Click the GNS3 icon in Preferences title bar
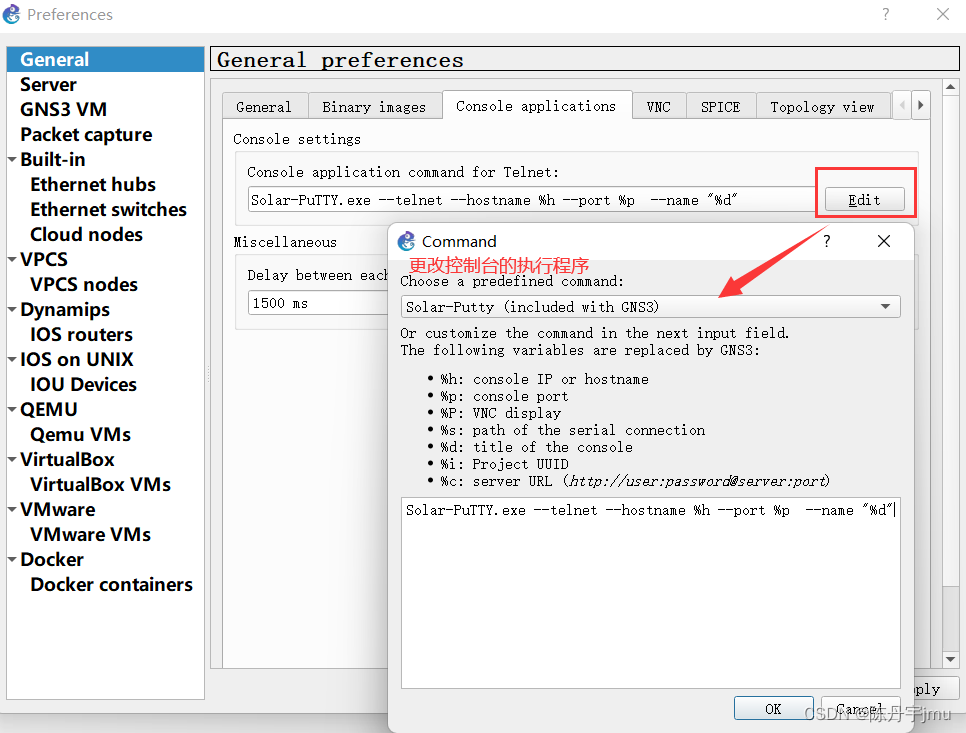The image size is (966, 733). click(12, 14)
